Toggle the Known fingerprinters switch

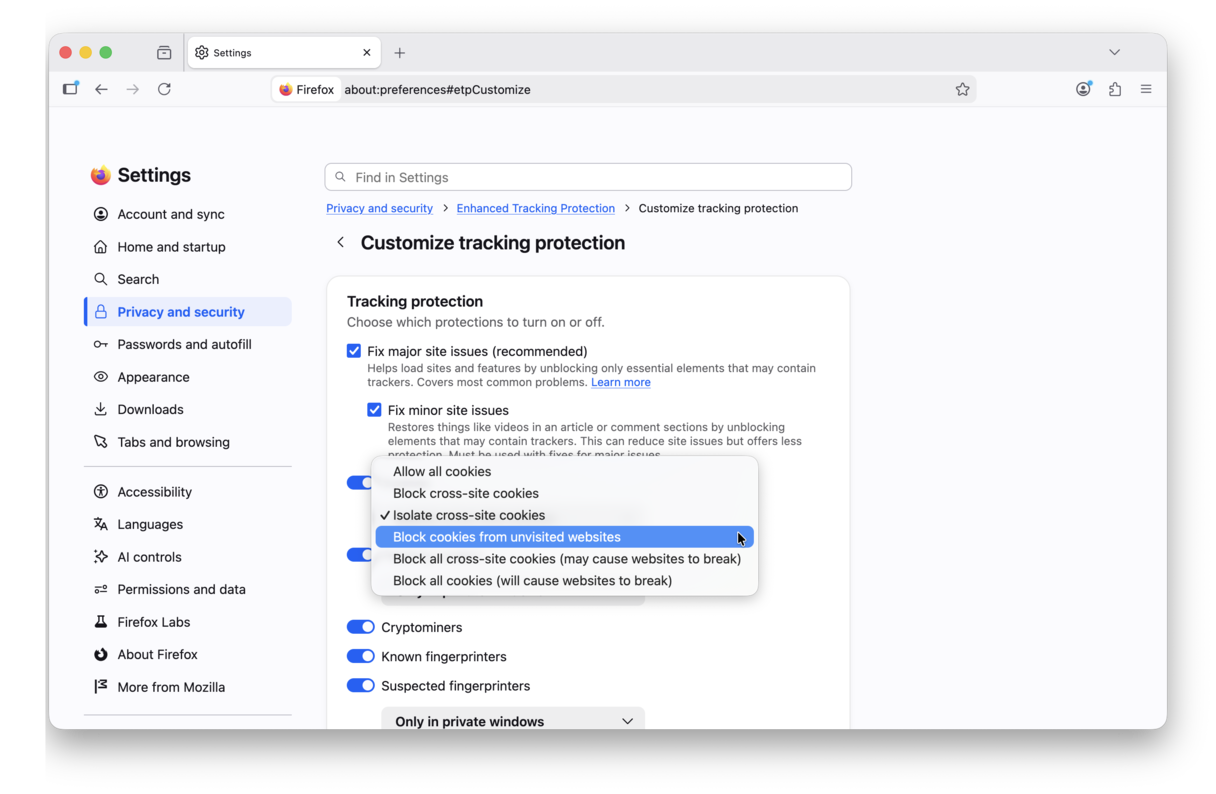[x=360, y=657]
